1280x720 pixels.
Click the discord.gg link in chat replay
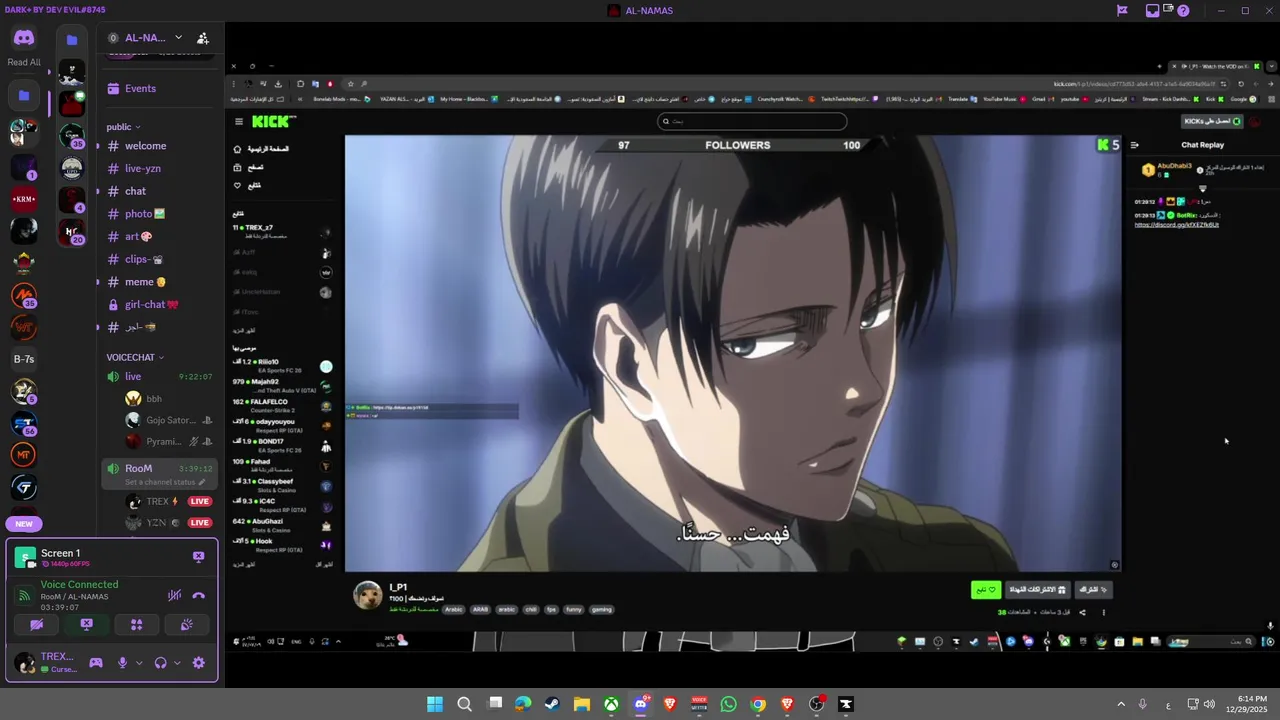[1176, 225]
